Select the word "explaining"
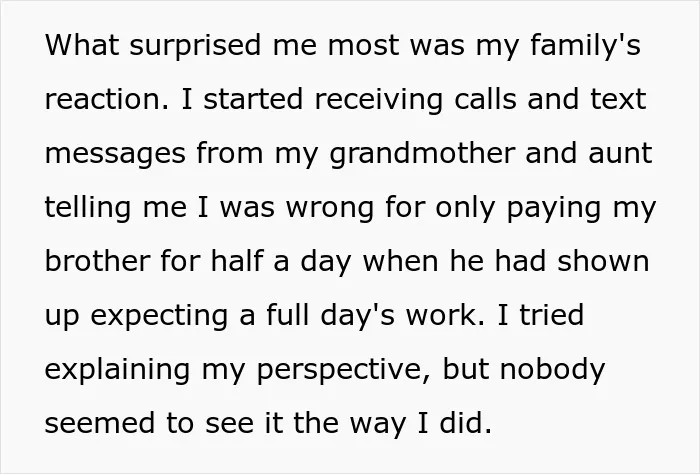700x474 pixels. [117, 371]
